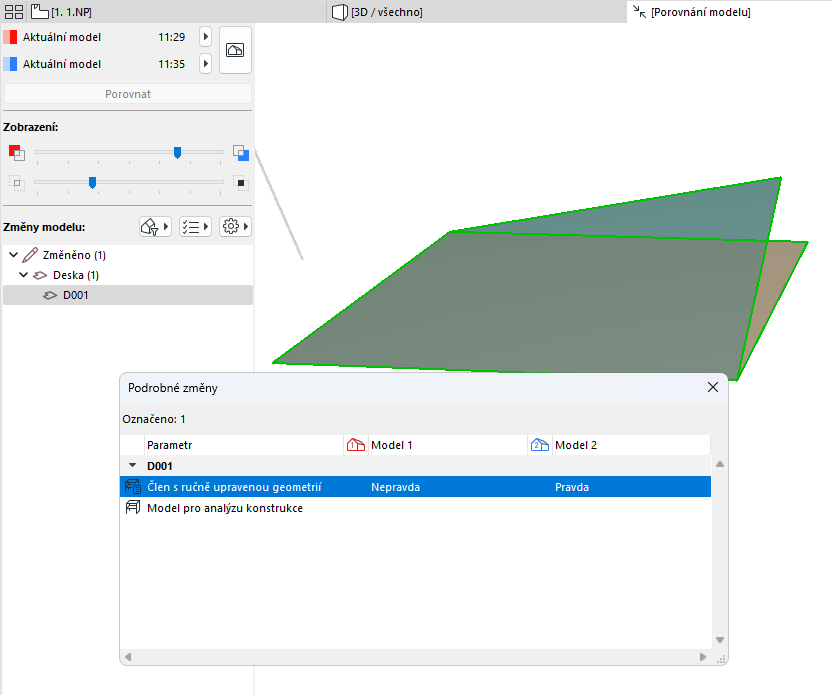Viewport: 832px width, 695px height.
Task: Click the blue Model 2 display icon
Action: coord(241,153)
